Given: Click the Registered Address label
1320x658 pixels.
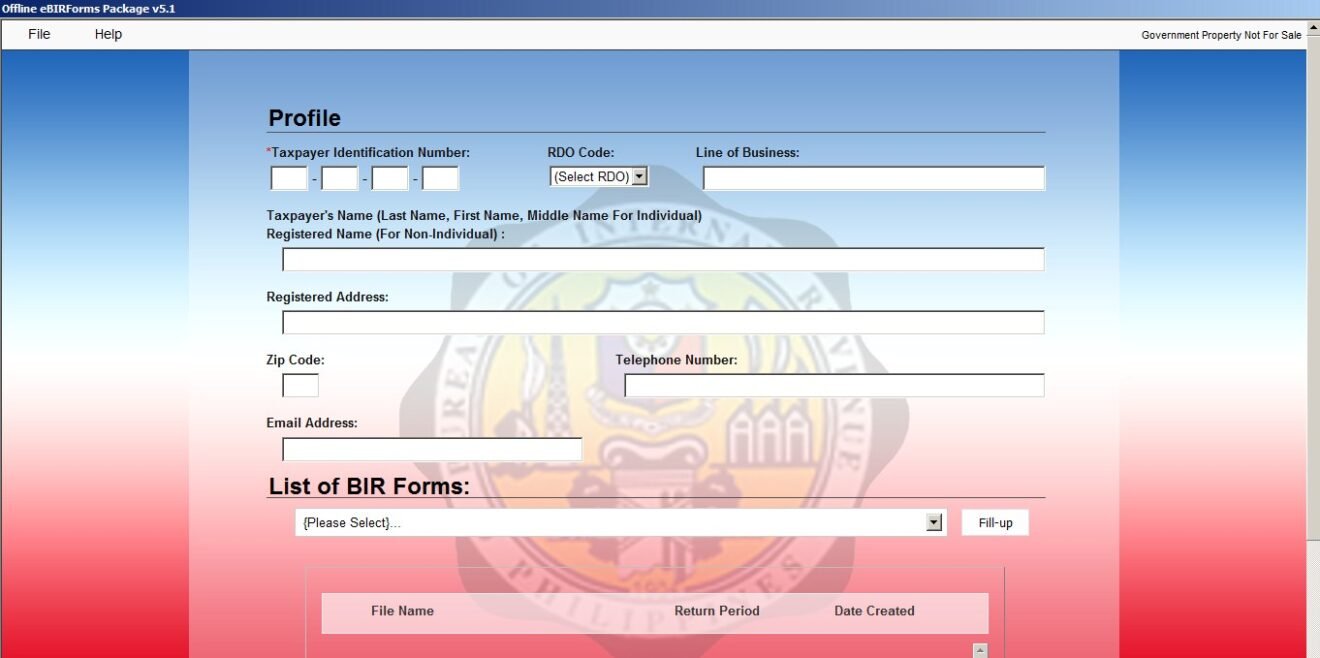Looking at the screenshot, I should point(327,297).
